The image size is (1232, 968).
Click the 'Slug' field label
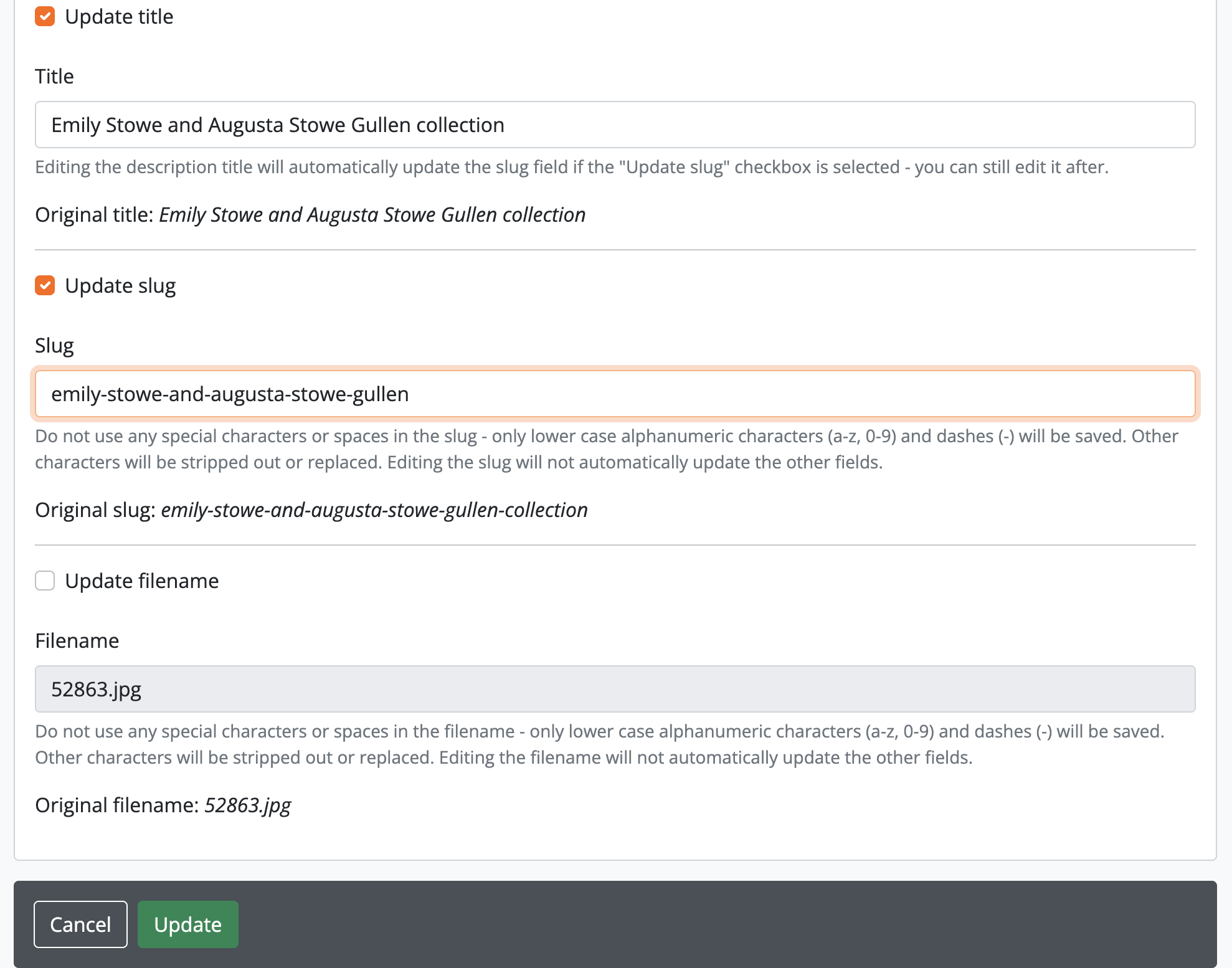click(54, 345)
